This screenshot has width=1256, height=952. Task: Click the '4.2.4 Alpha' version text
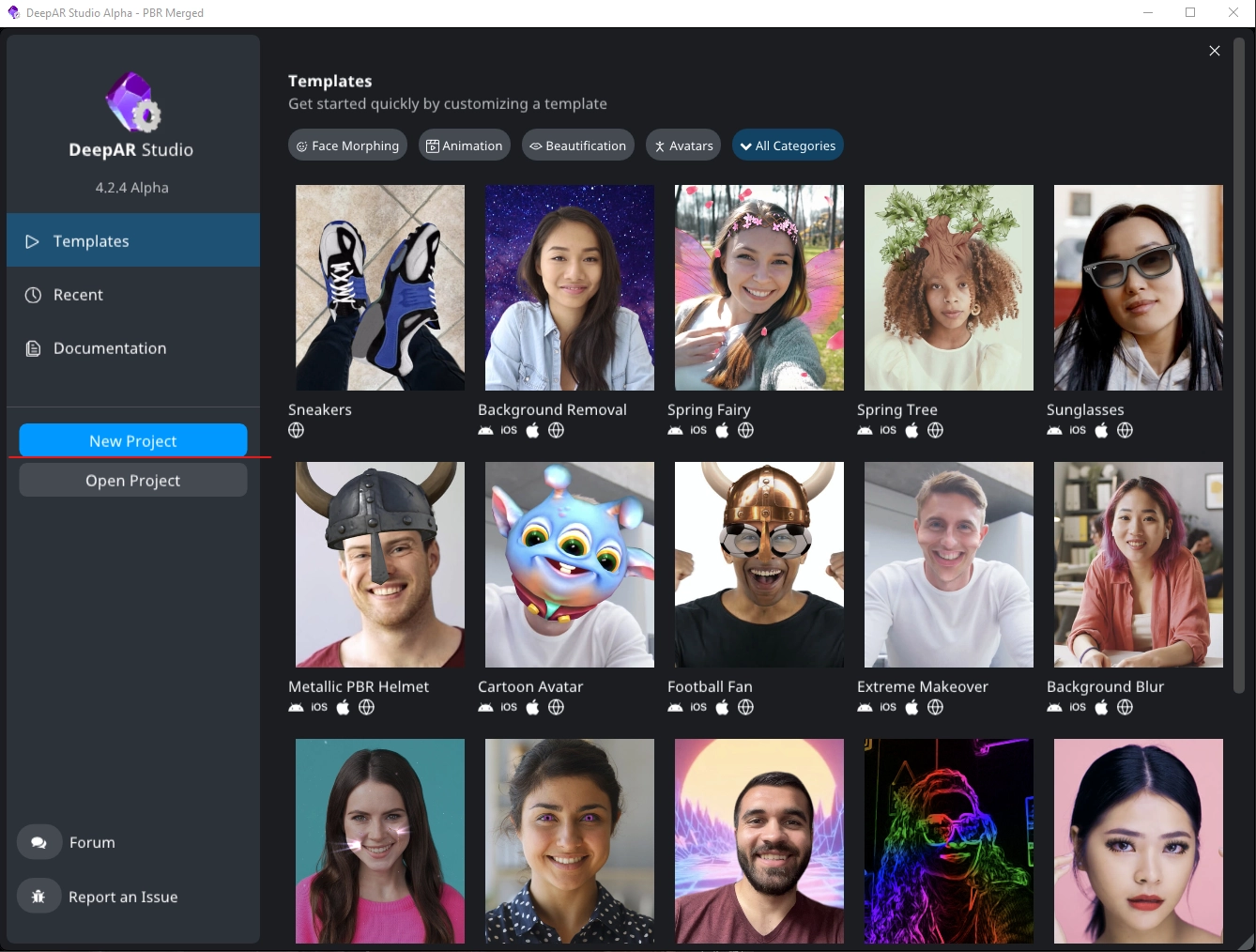[x=132, y=187]
